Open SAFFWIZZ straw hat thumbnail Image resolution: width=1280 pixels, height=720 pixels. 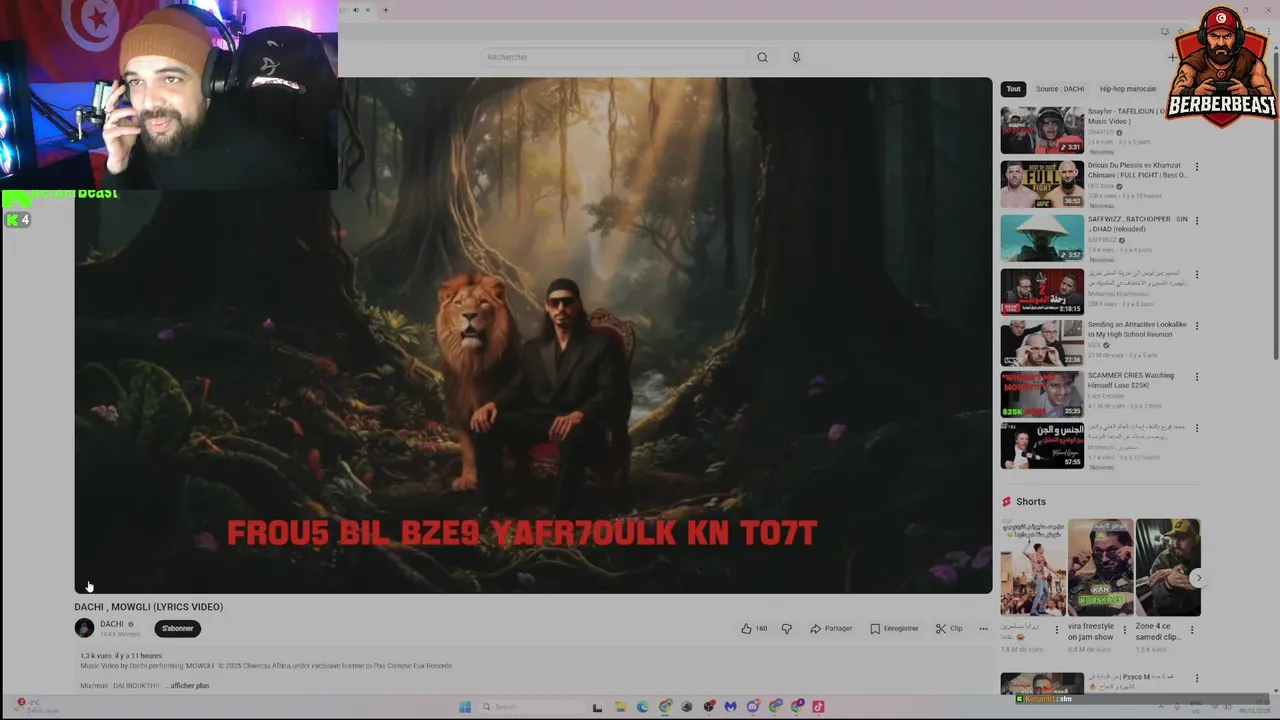pos(1042,238)
